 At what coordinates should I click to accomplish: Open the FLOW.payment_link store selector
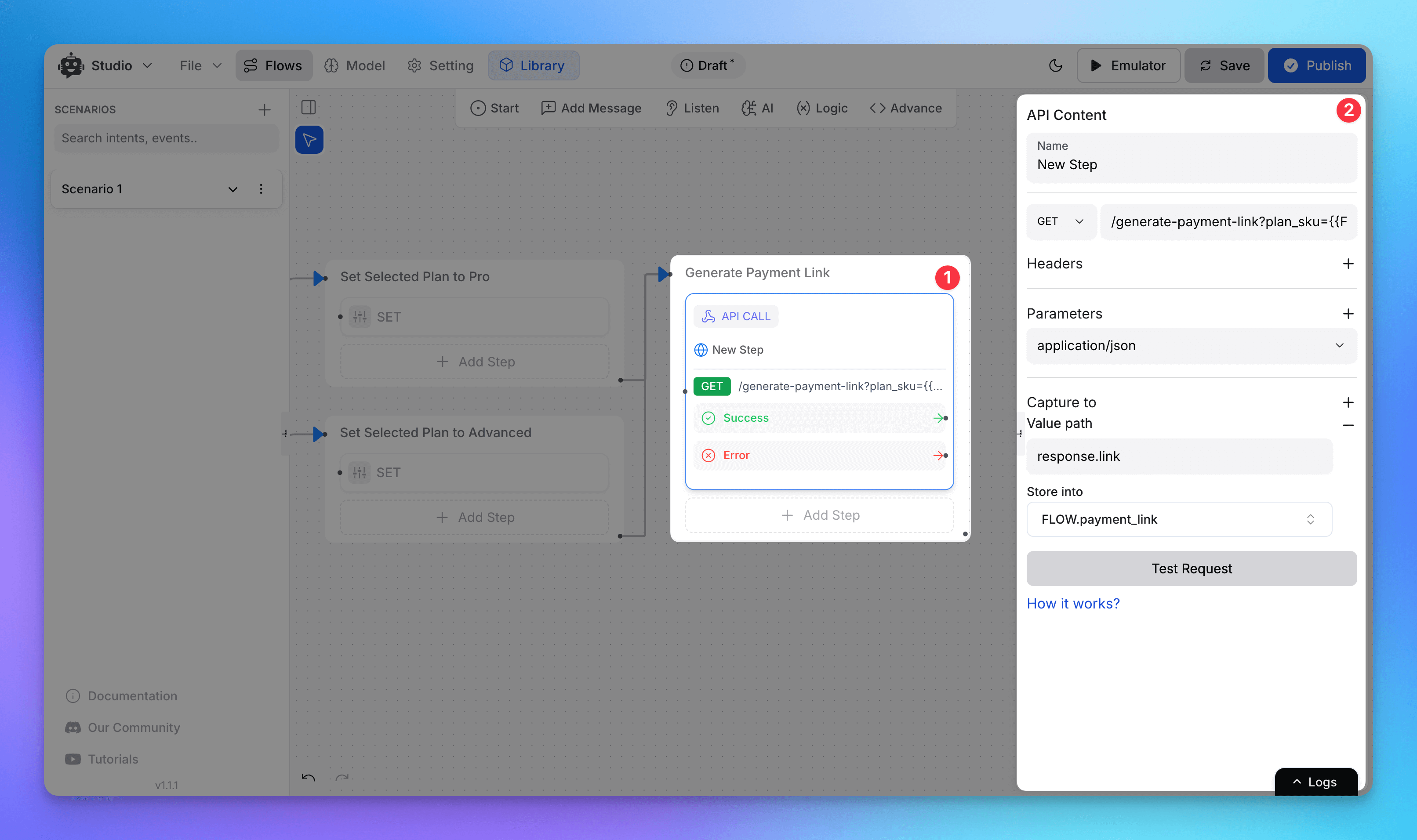point(1179,519)
